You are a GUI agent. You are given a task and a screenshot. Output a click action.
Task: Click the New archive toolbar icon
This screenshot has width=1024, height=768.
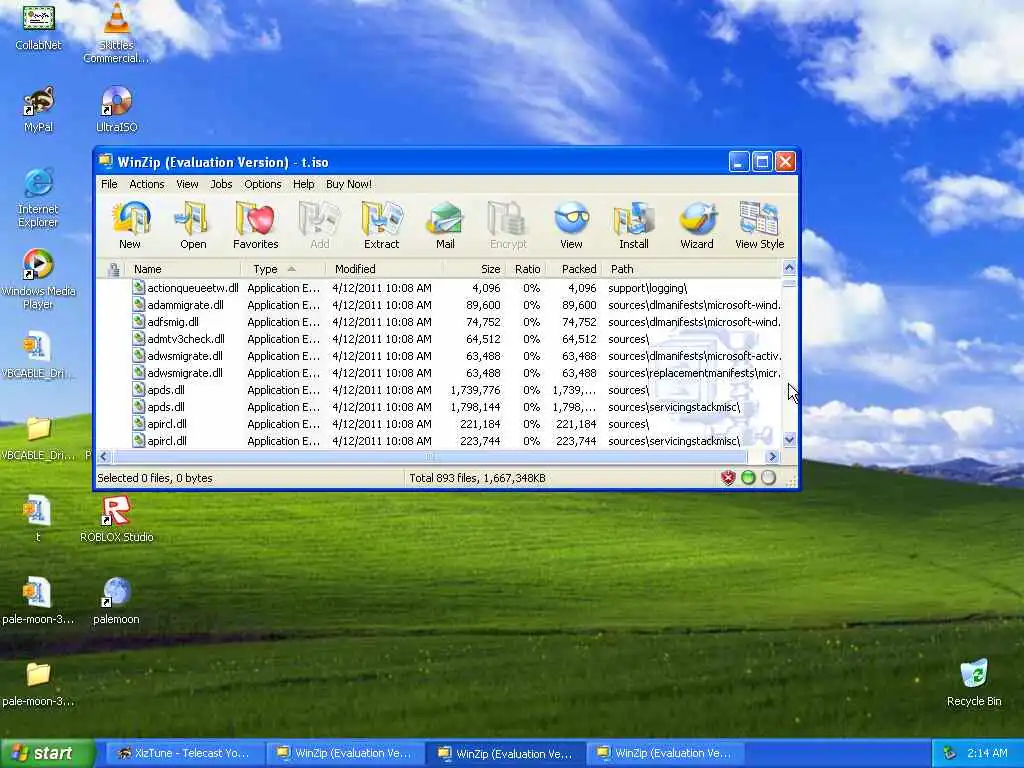point(130,226)
